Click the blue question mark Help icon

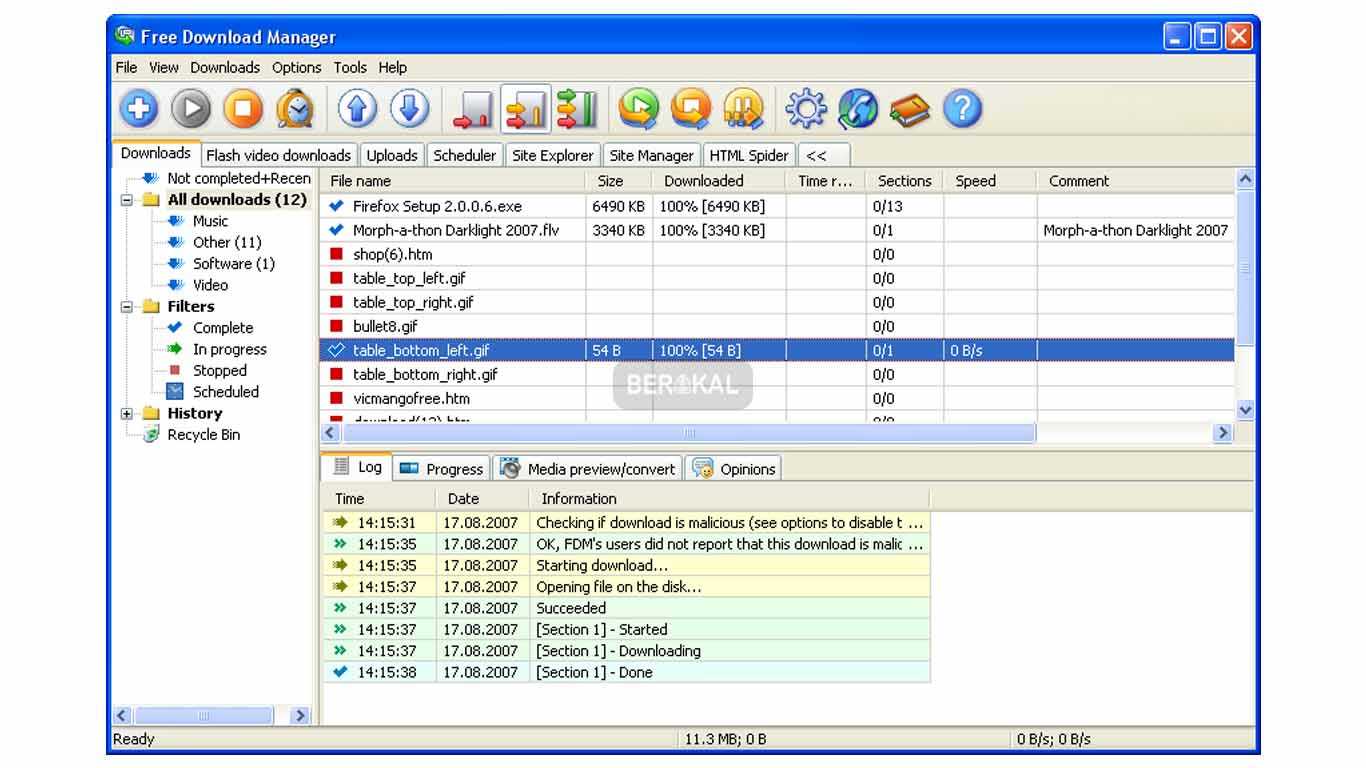tap(962, 108)
